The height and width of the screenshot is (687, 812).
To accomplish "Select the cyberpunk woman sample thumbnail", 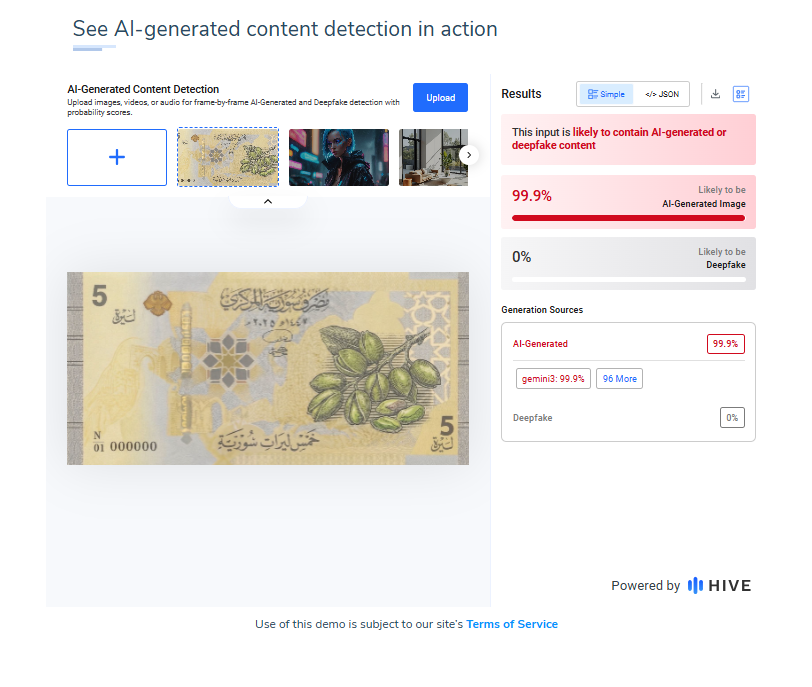I will pos(339,157).
